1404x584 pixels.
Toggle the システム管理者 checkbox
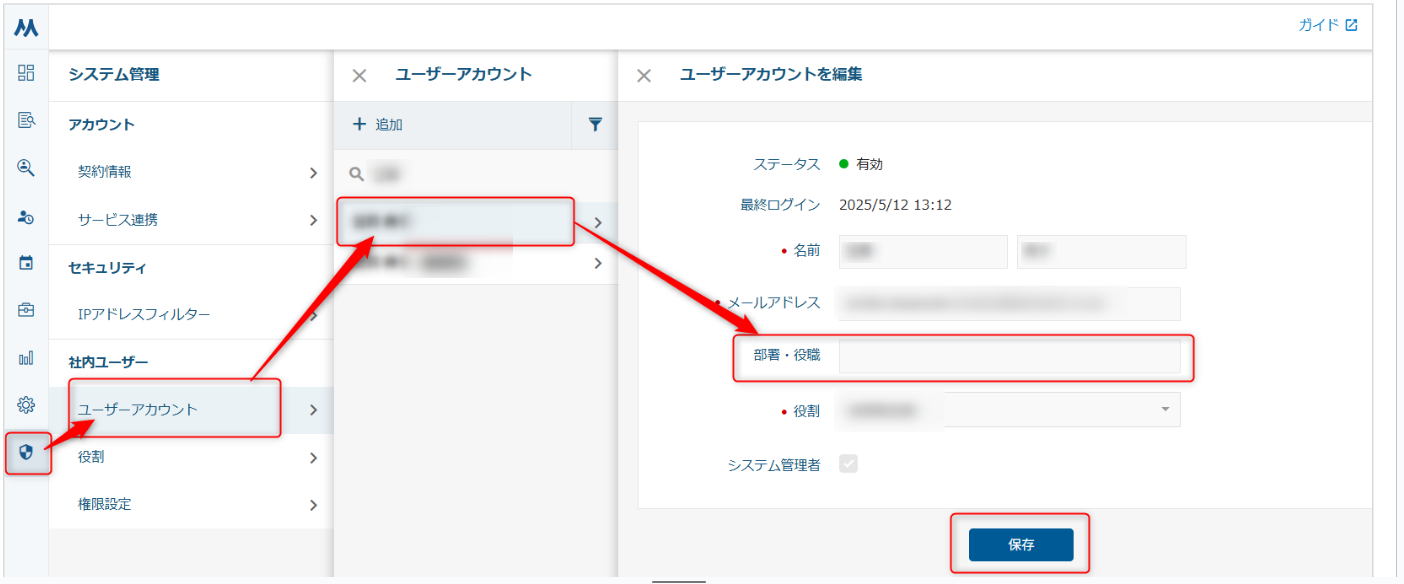(x=848, y=464)
